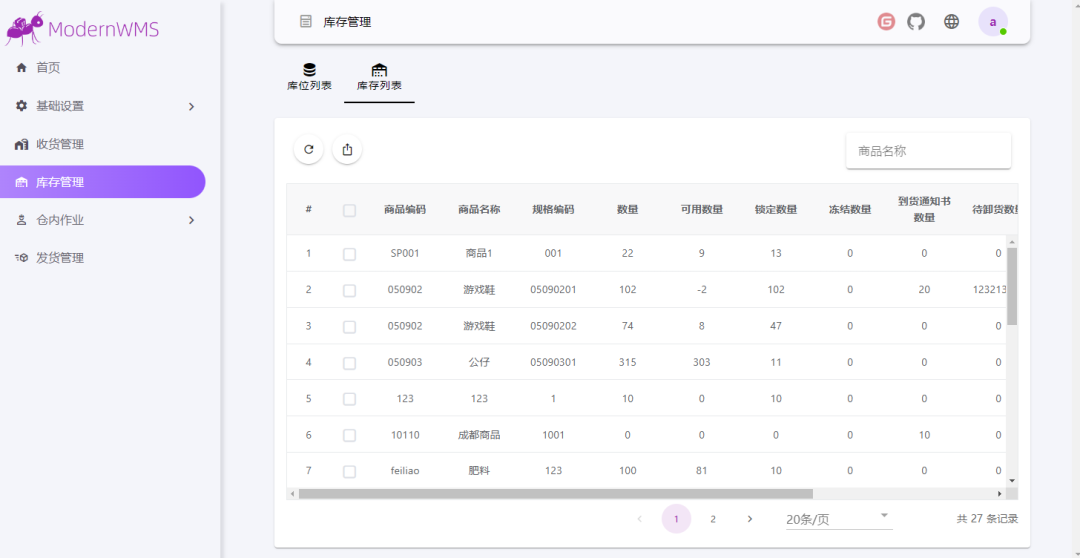Click the table scroll-right arrow
Screen dimensions: 1080x558
pyautogui.click(x=1000, y=493)
